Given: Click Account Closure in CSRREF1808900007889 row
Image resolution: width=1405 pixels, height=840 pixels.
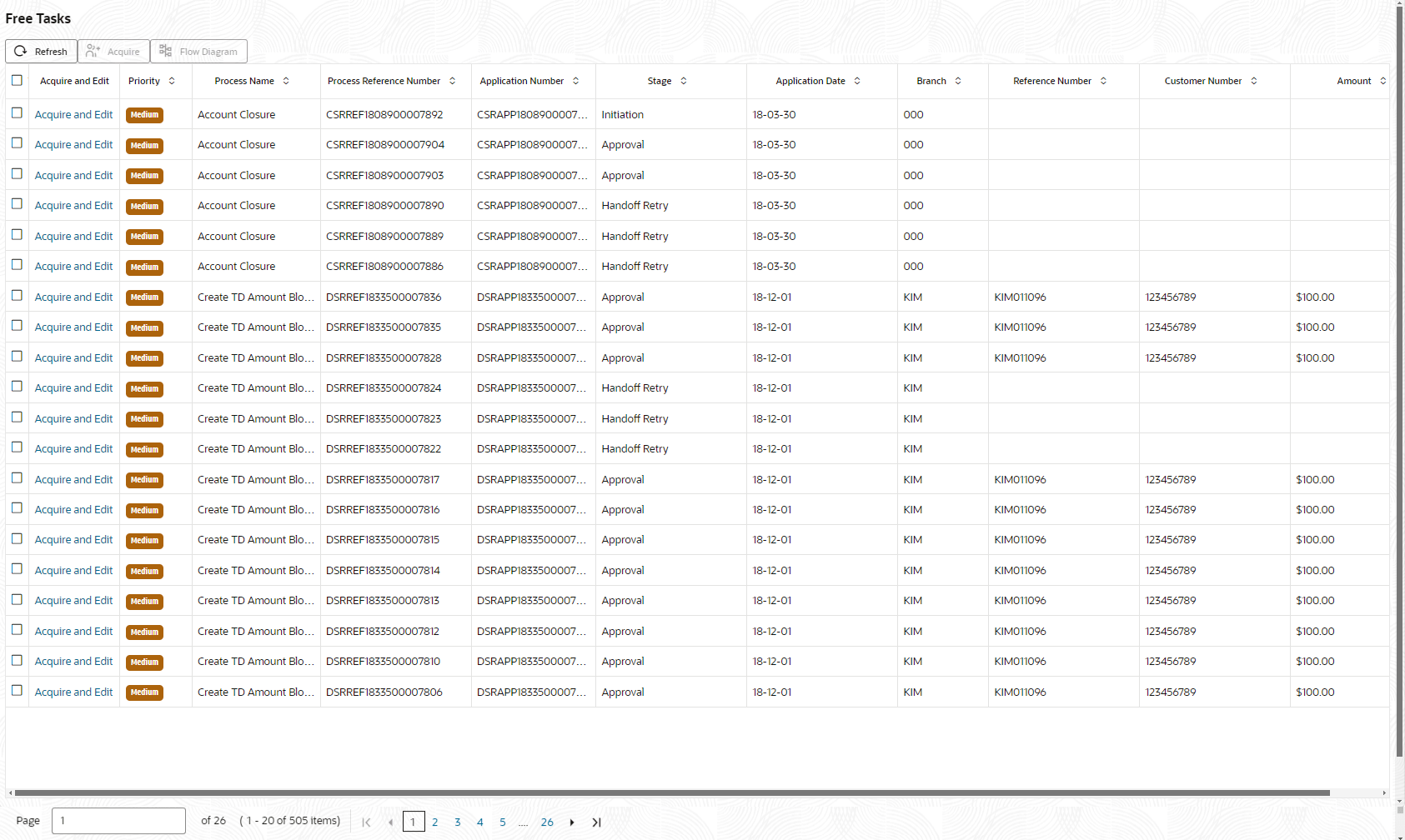Looking at the screenshot, I should pyautogui.click(x=237, y=237).
